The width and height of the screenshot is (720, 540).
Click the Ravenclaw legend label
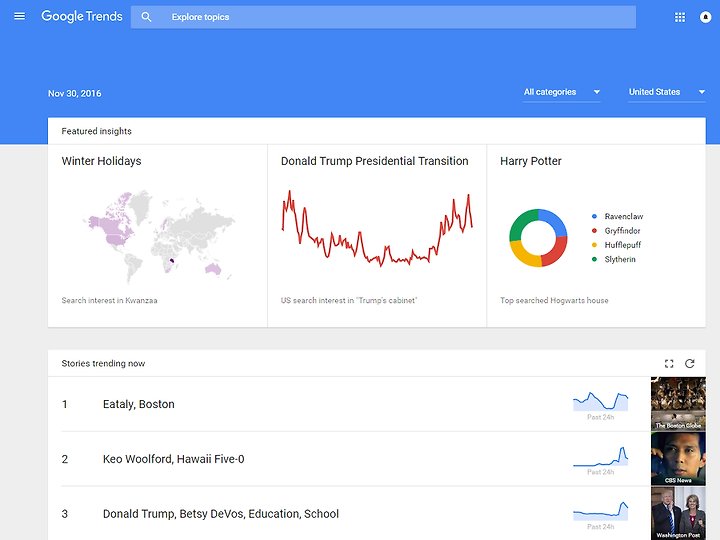(x=624, y=216)
